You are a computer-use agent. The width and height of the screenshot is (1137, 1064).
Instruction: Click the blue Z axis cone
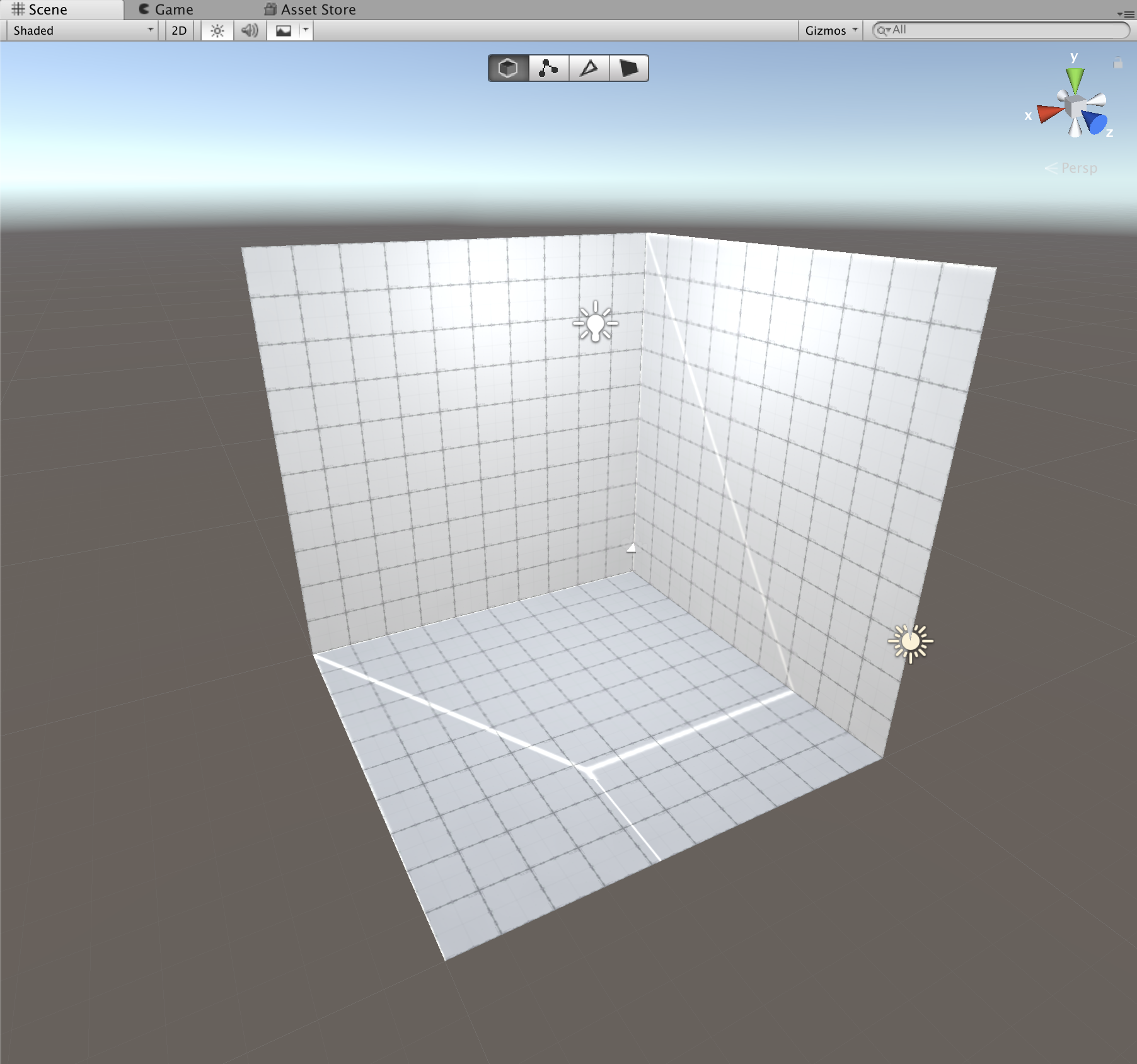tap(1096, 122)
